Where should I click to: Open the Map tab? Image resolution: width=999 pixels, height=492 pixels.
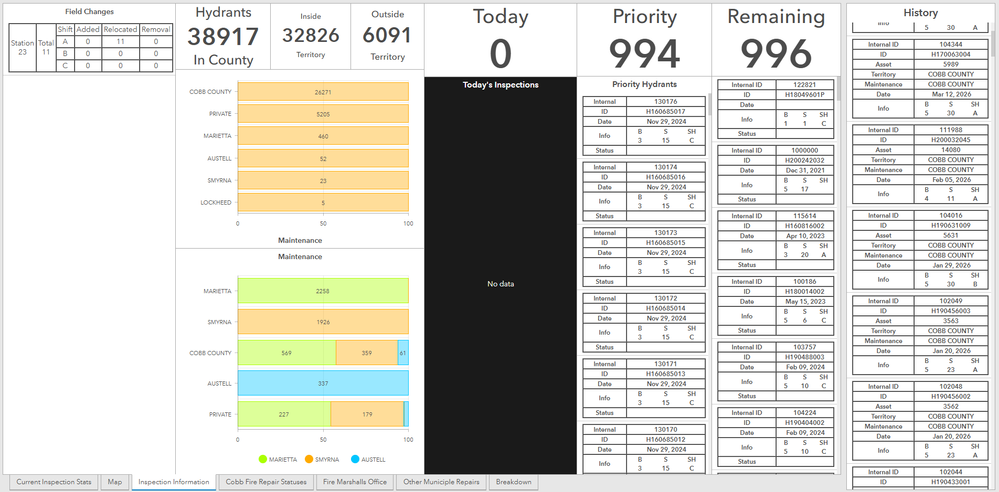115,482
